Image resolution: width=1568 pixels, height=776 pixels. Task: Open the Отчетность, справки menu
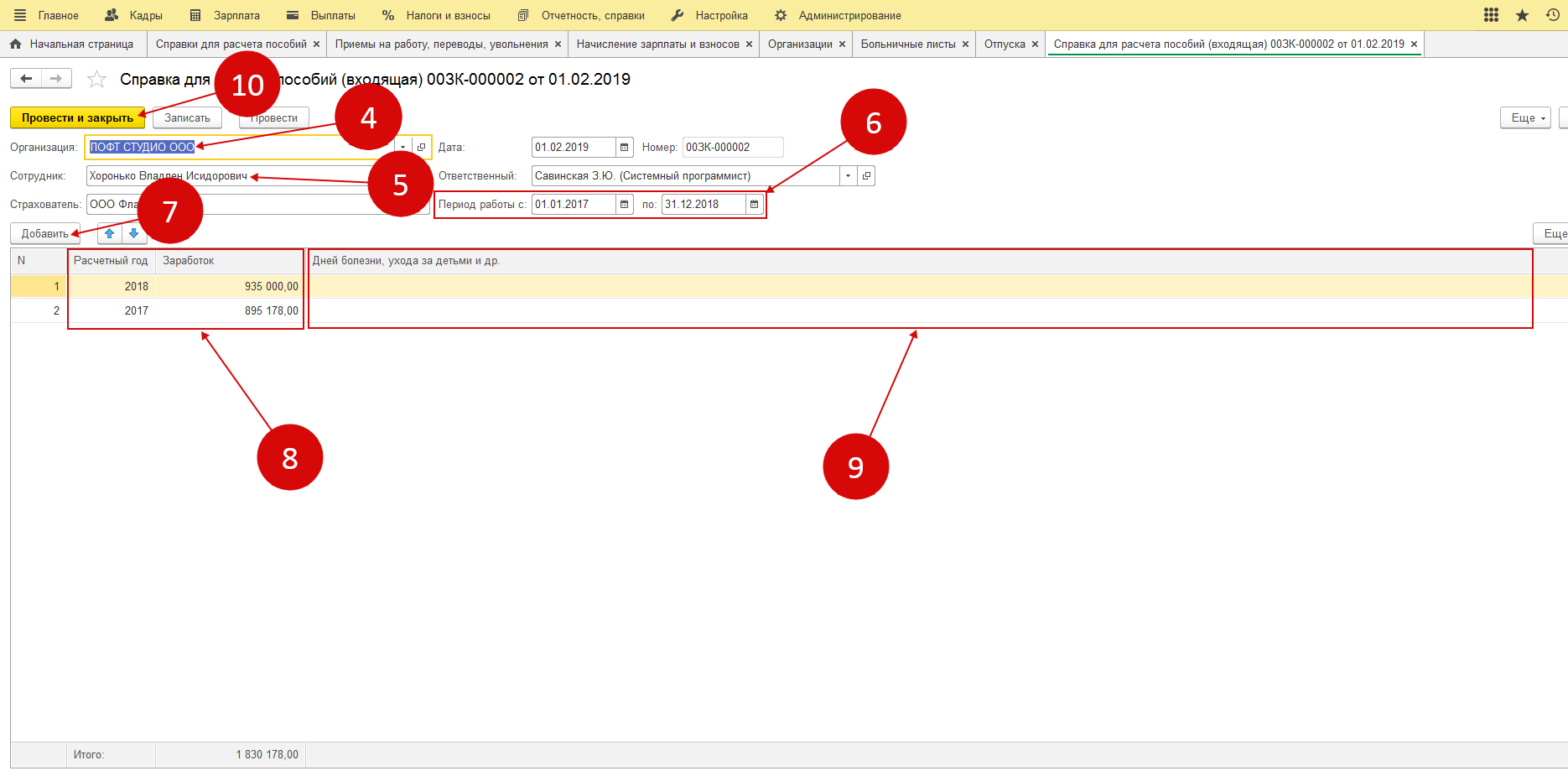(593, 16)
